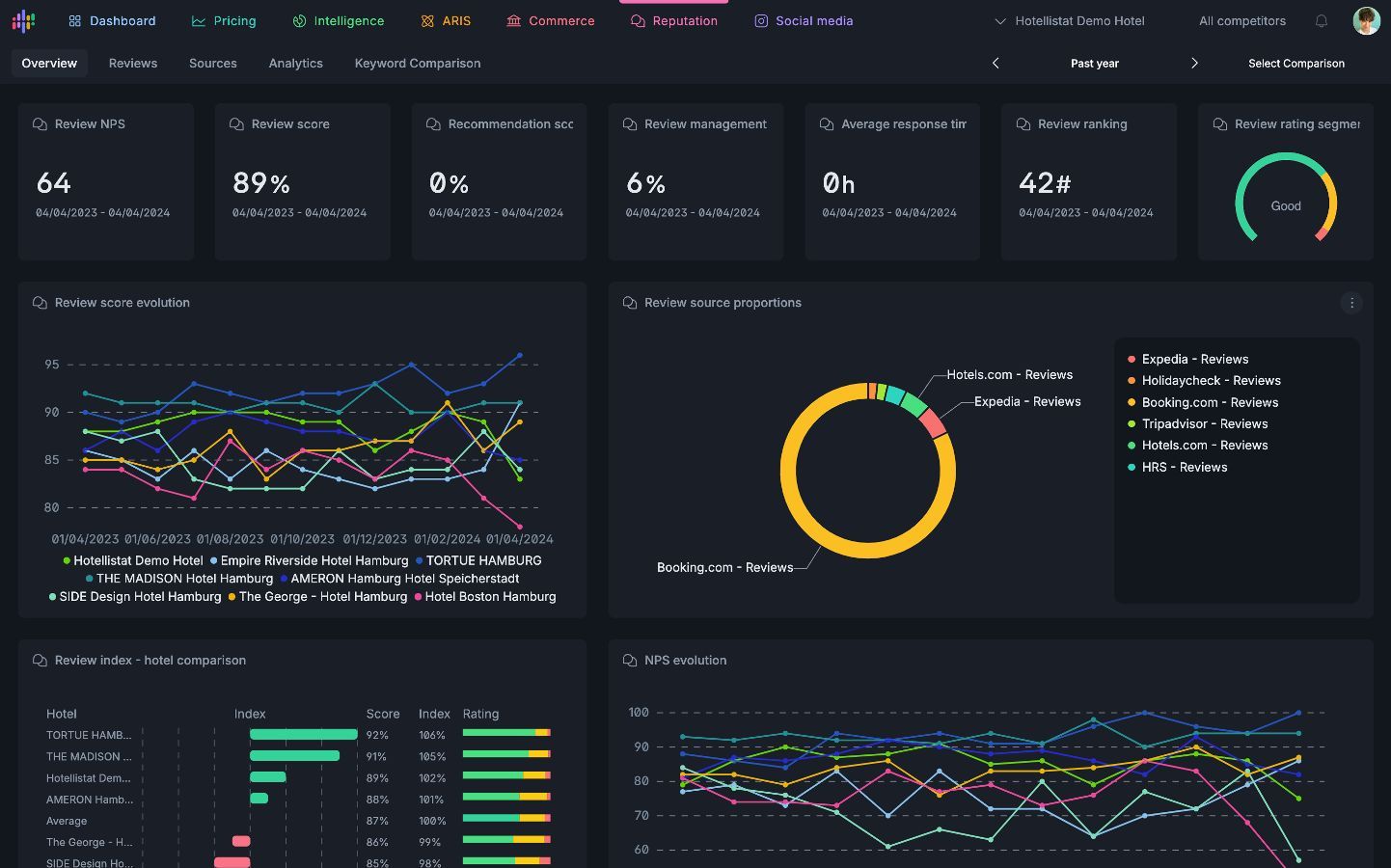Open the three-dot menu on Review source proportions
This screenshot has height=868, width=1391.
coord(1351,303)
